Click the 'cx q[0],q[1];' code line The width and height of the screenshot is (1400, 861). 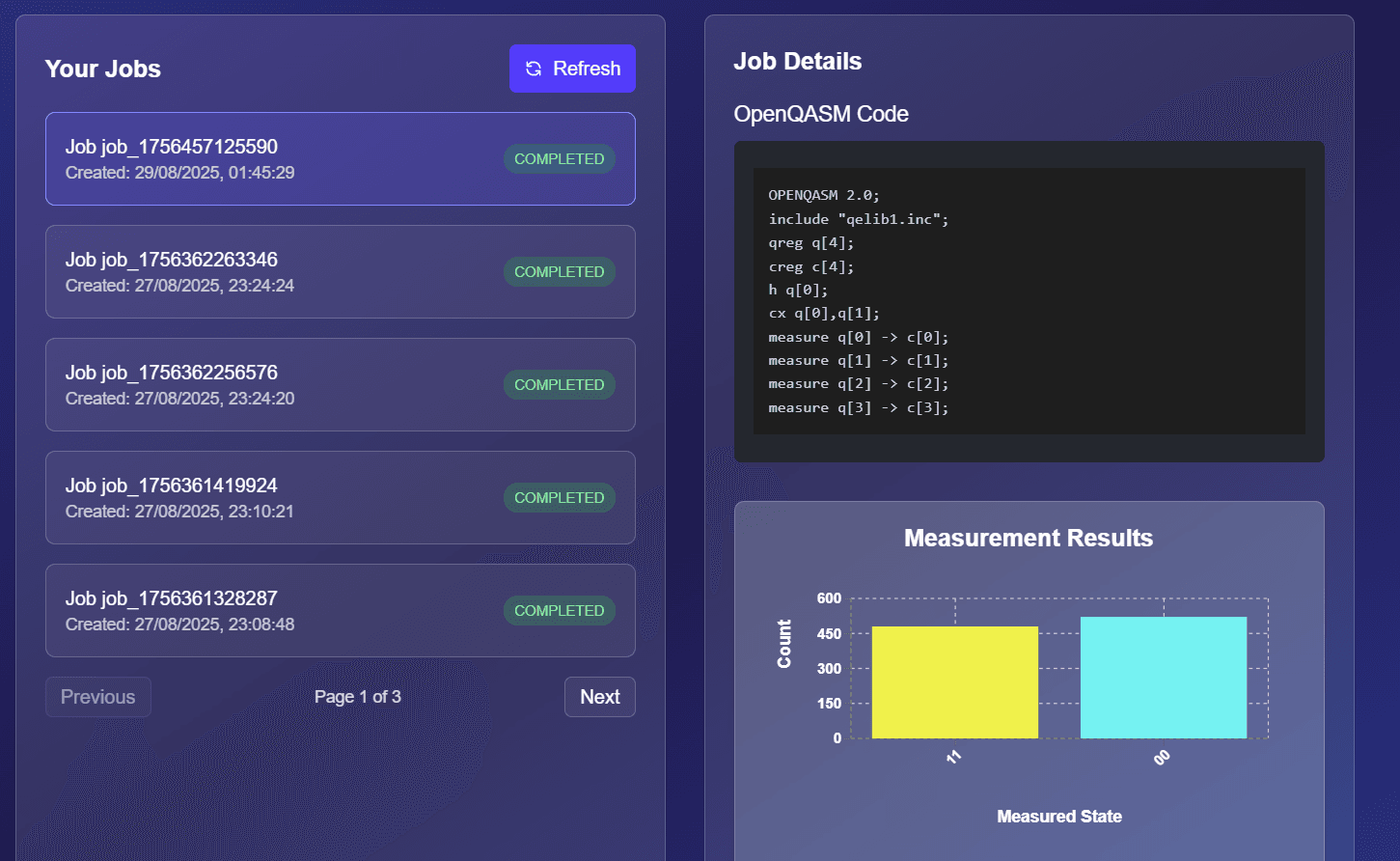(824, 314)
